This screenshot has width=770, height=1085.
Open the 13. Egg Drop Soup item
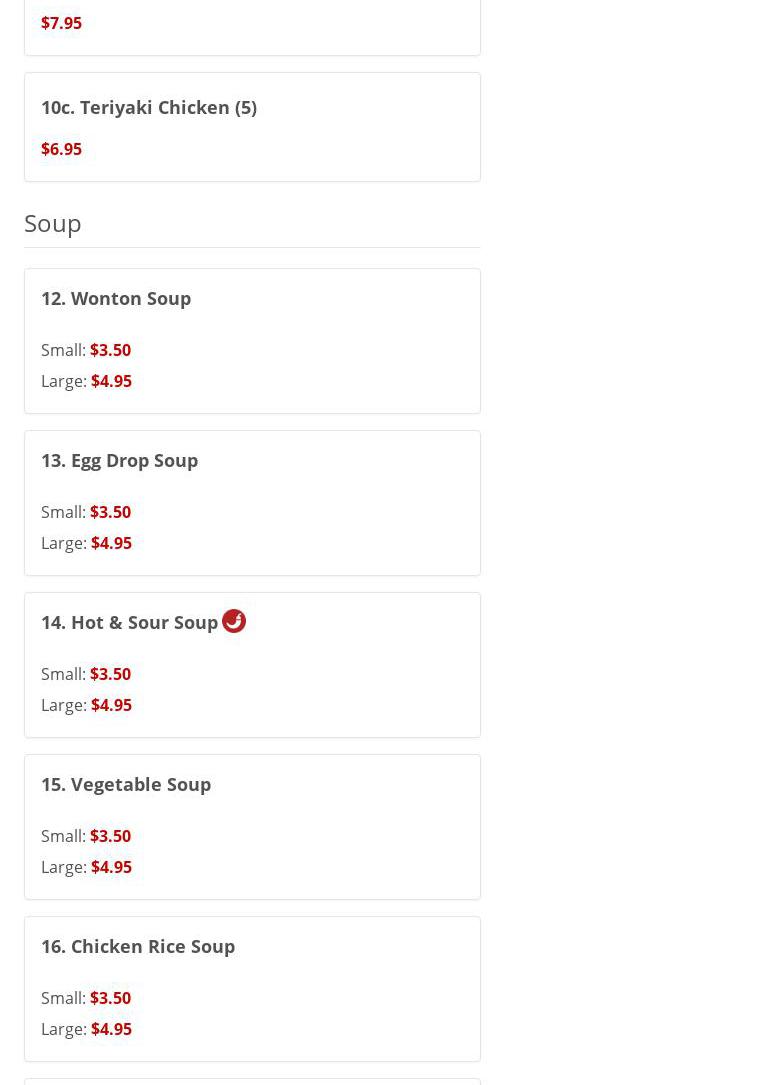[x=120, y=460]
